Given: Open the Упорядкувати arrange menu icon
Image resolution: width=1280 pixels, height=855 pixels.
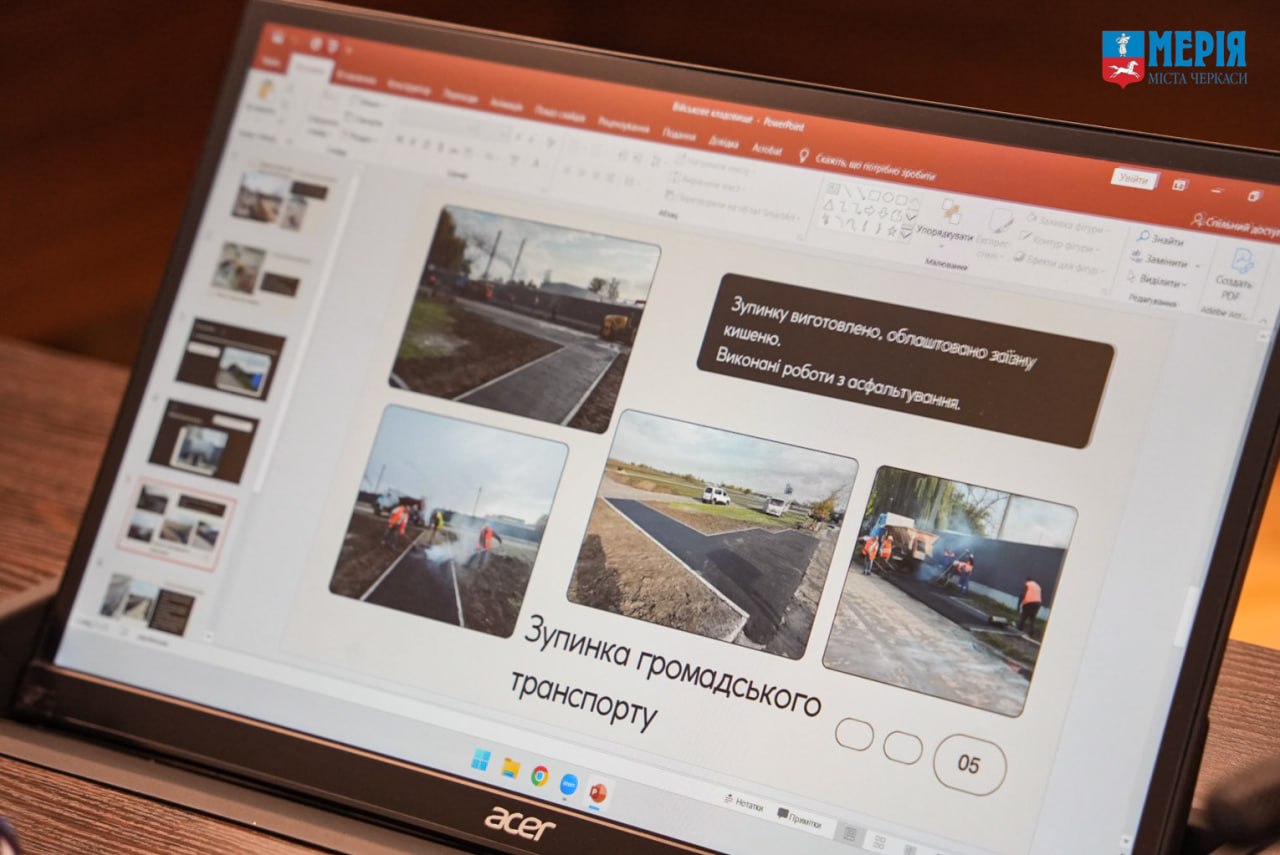Looking at the screenshot, I should 951,212.
